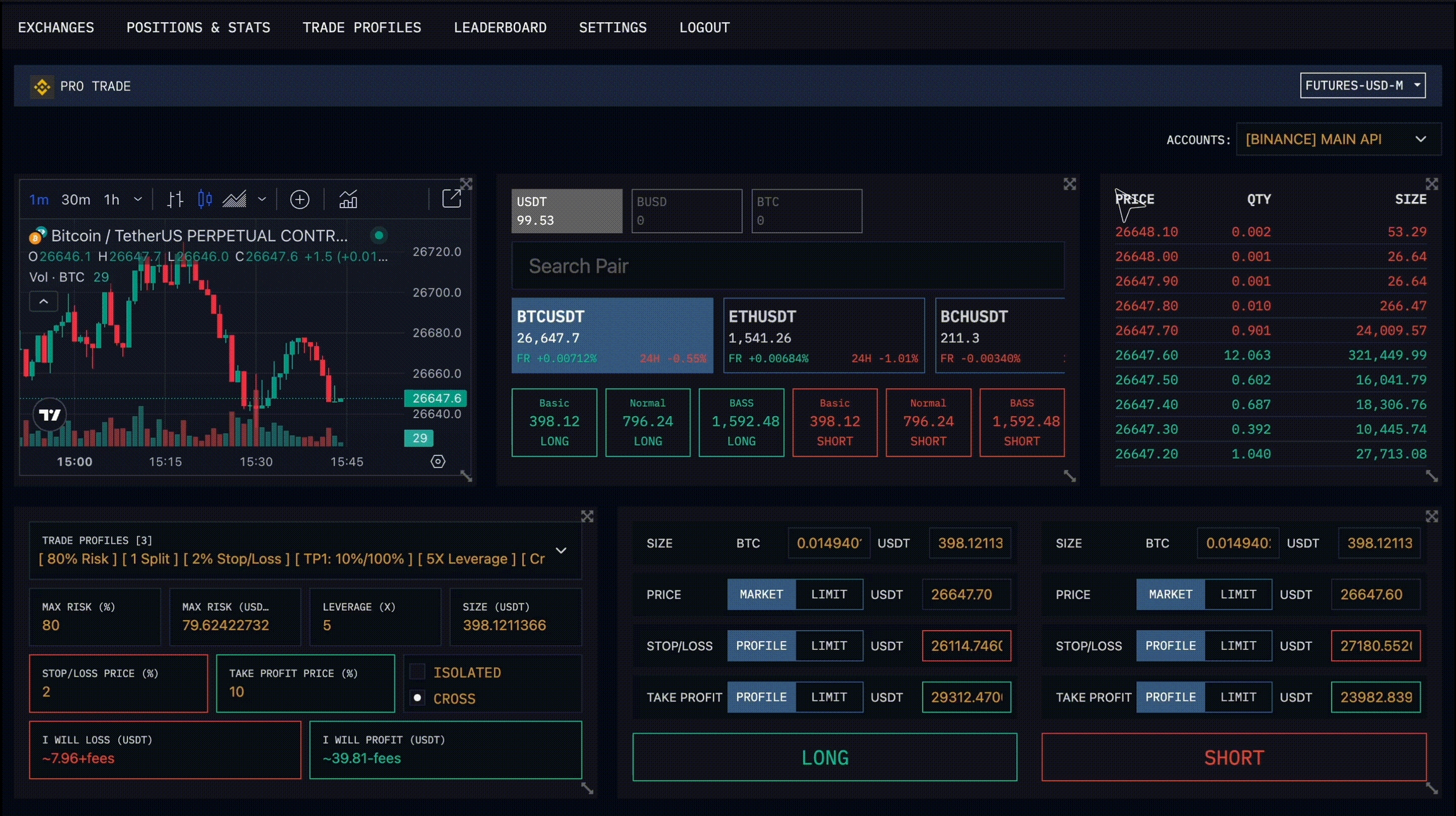Open chart settings gear icon
This screenshot has width=1456, height=816.
[x=438, y=462]
